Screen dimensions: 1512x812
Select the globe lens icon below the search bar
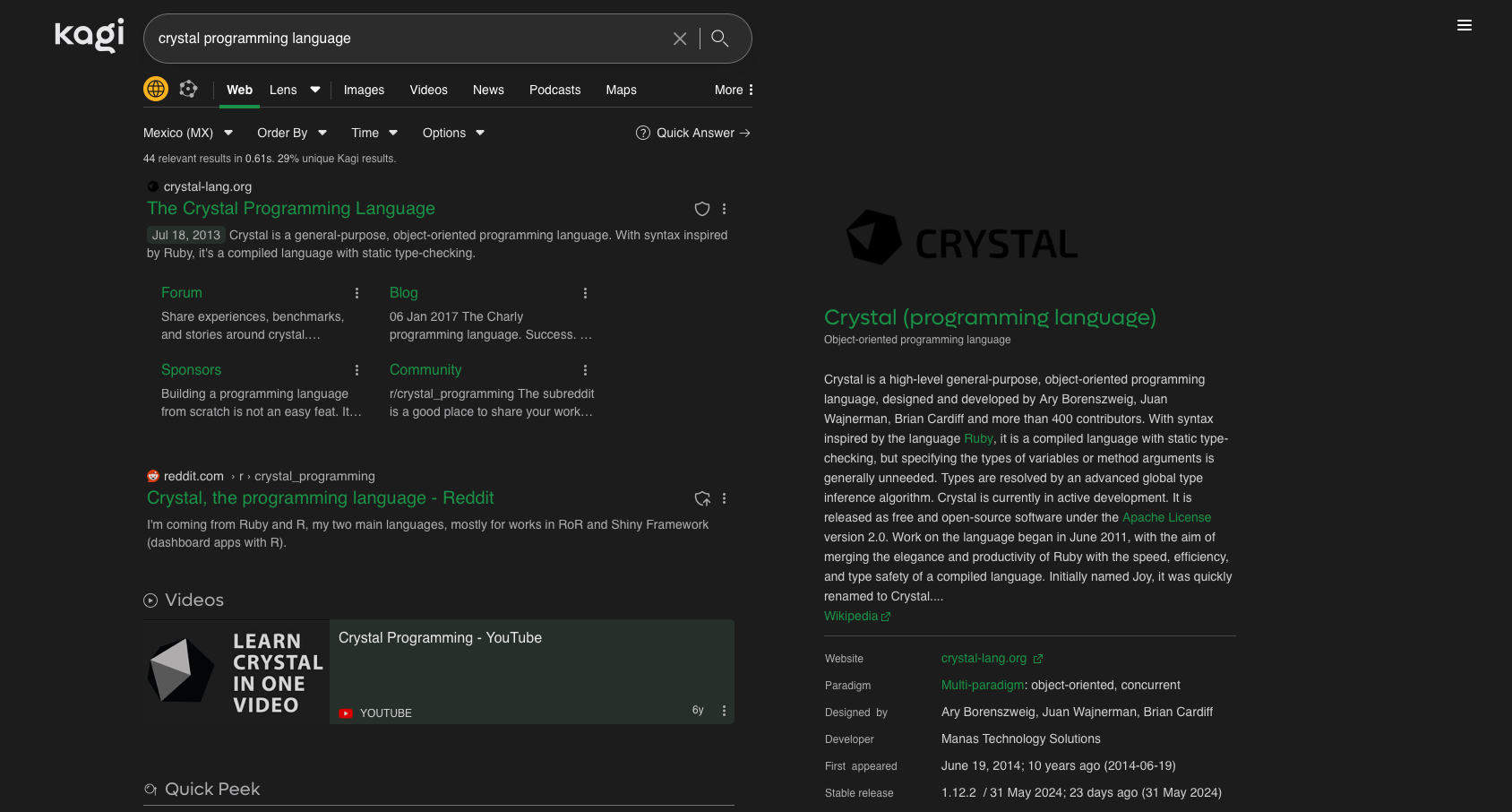(x=156, y=89)
